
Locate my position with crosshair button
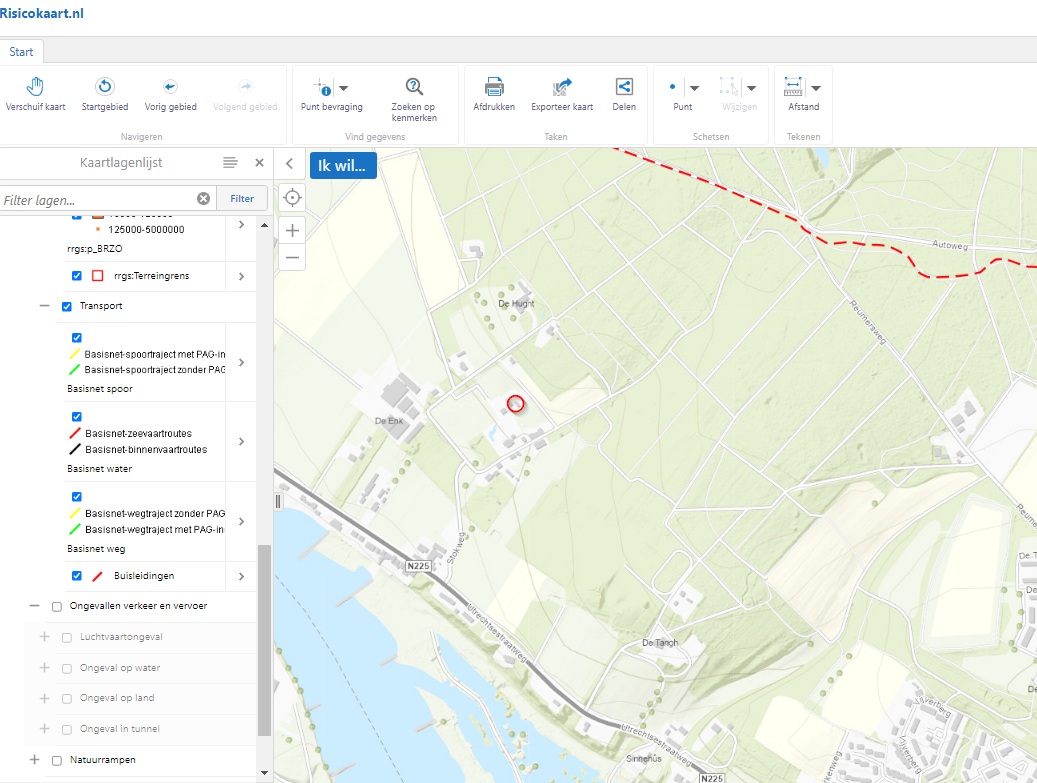(292, 197)
